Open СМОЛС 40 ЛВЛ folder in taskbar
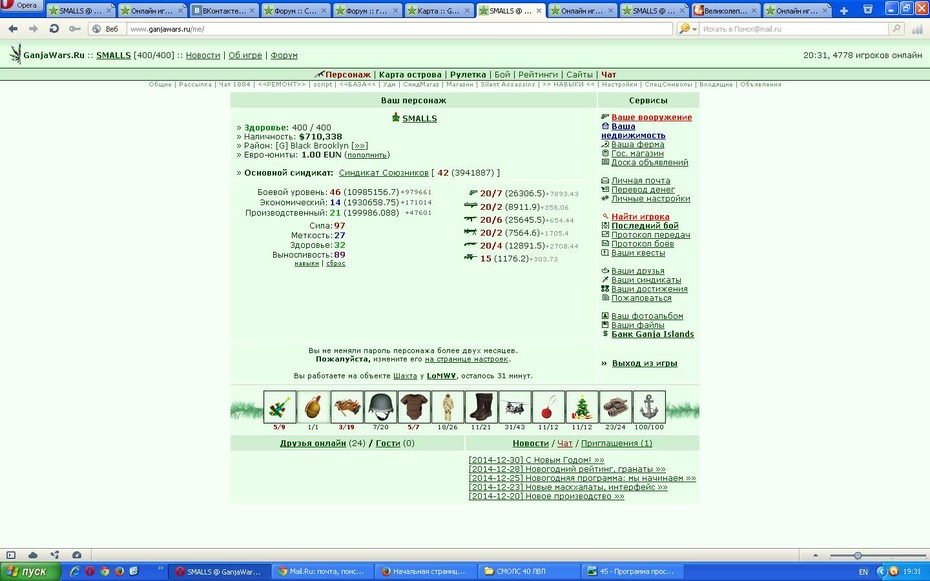This screenshot has width=930, height=581. click(x=528, y=572)
